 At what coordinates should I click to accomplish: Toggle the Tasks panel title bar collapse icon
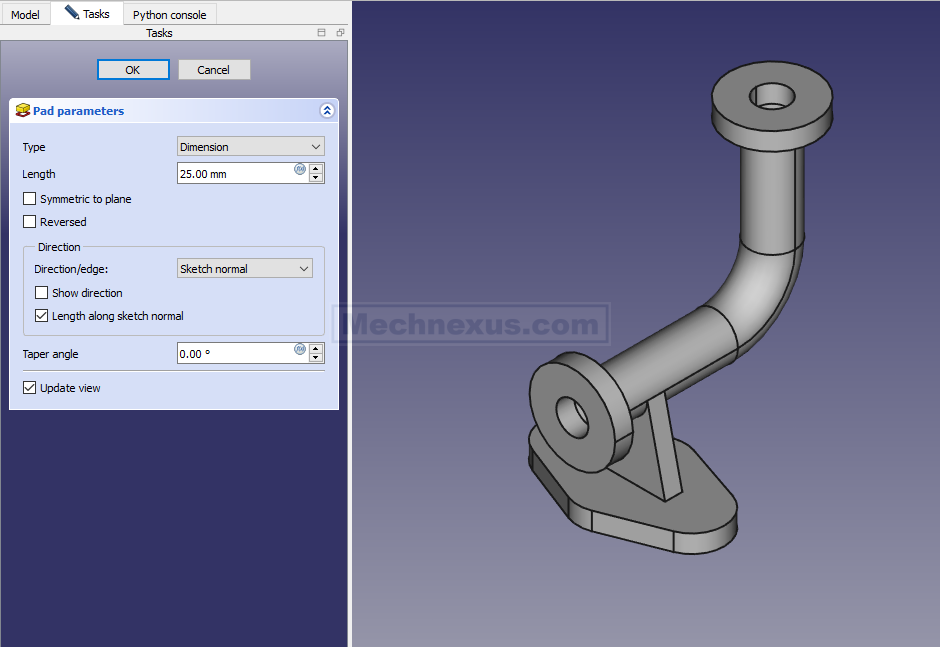(x=321, y=32)
